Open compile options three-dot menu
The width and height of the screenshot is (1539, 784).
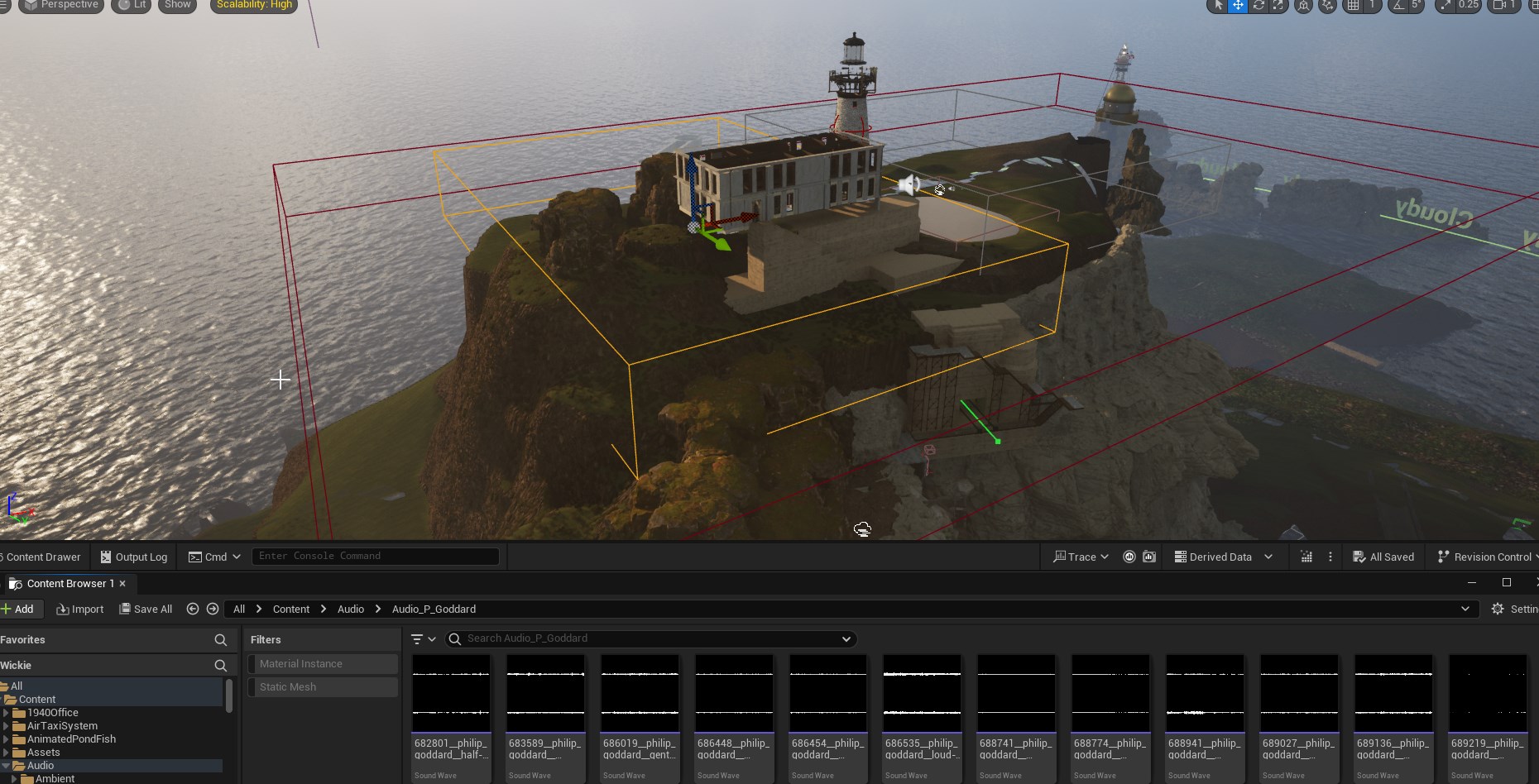click(x=1330, y=557)
